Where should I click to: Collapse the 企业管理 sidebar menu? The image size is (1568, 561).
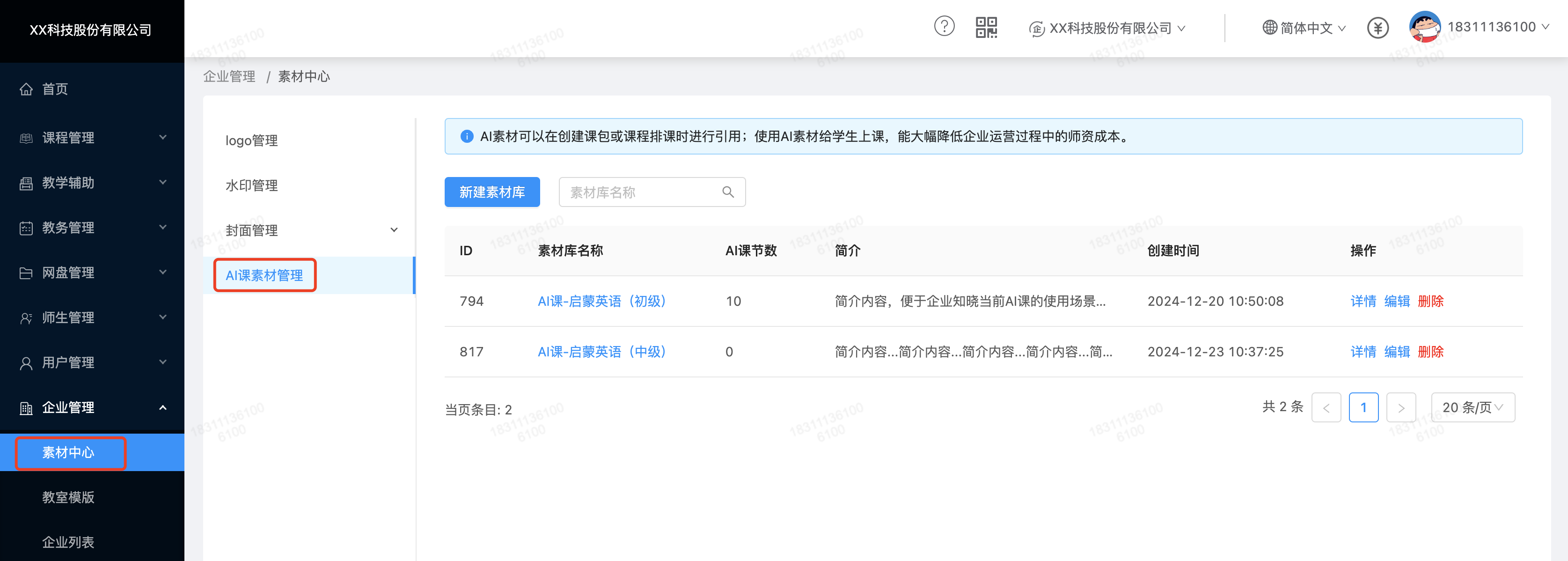[162, 407]
